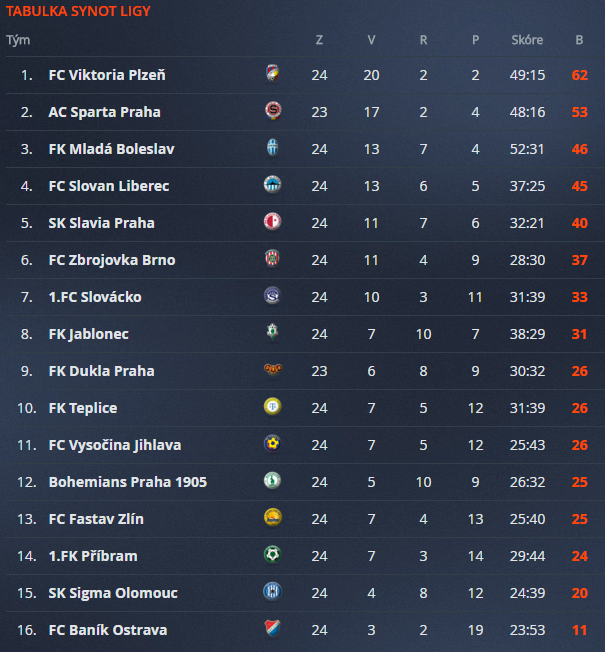Open the FC Fastav Zlín team link
Screen dimensions: 605x652
coord(96,519)
